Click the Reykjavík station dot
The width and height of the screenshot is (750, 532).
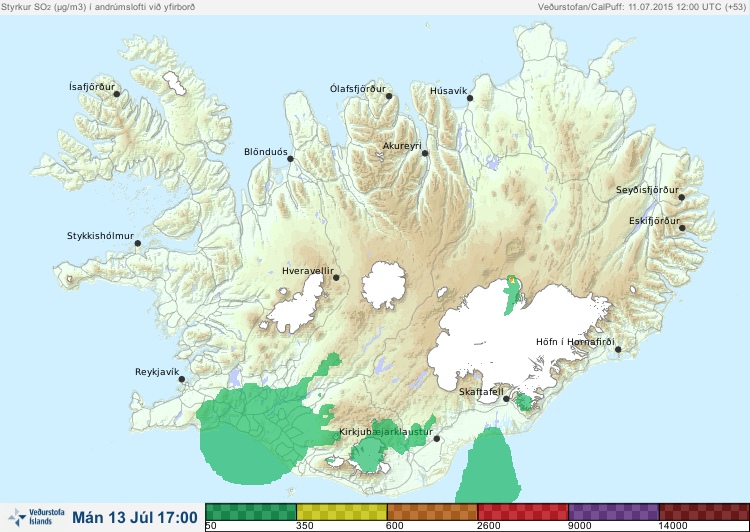click(x=182, y=379)
